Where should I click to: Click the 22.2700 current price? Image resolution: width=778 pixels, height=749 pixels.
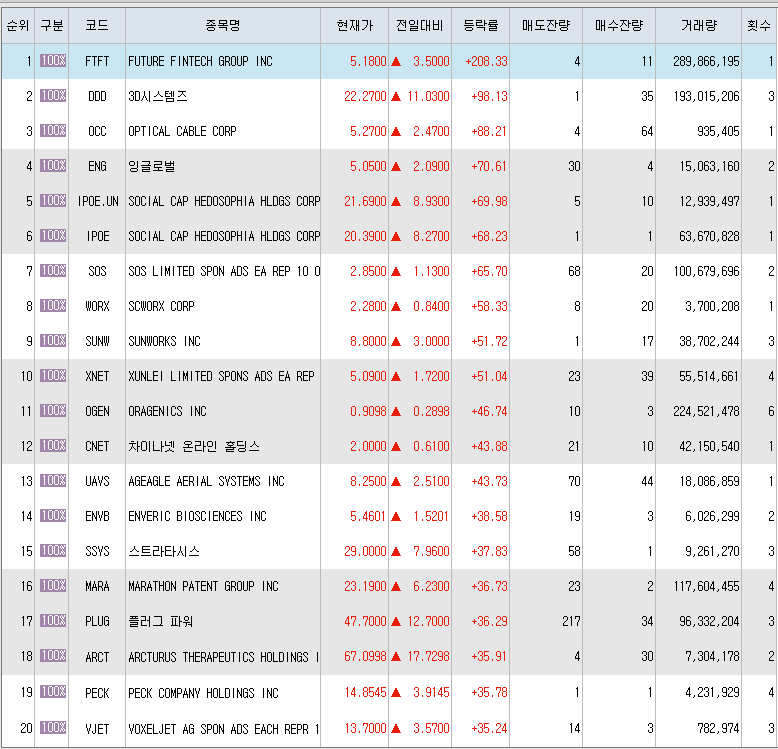pos(365,96)
